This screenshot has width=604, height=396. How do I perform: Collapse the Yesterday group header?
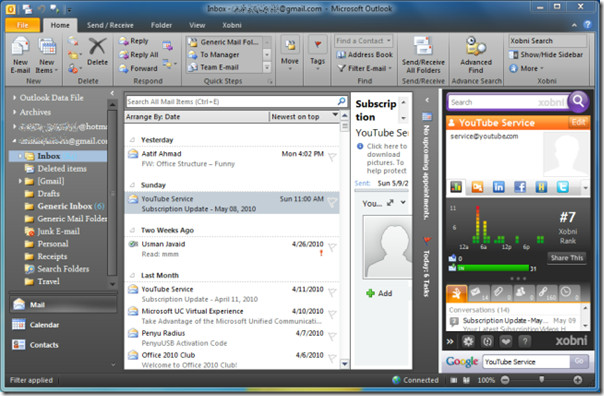tap(133, 139)
